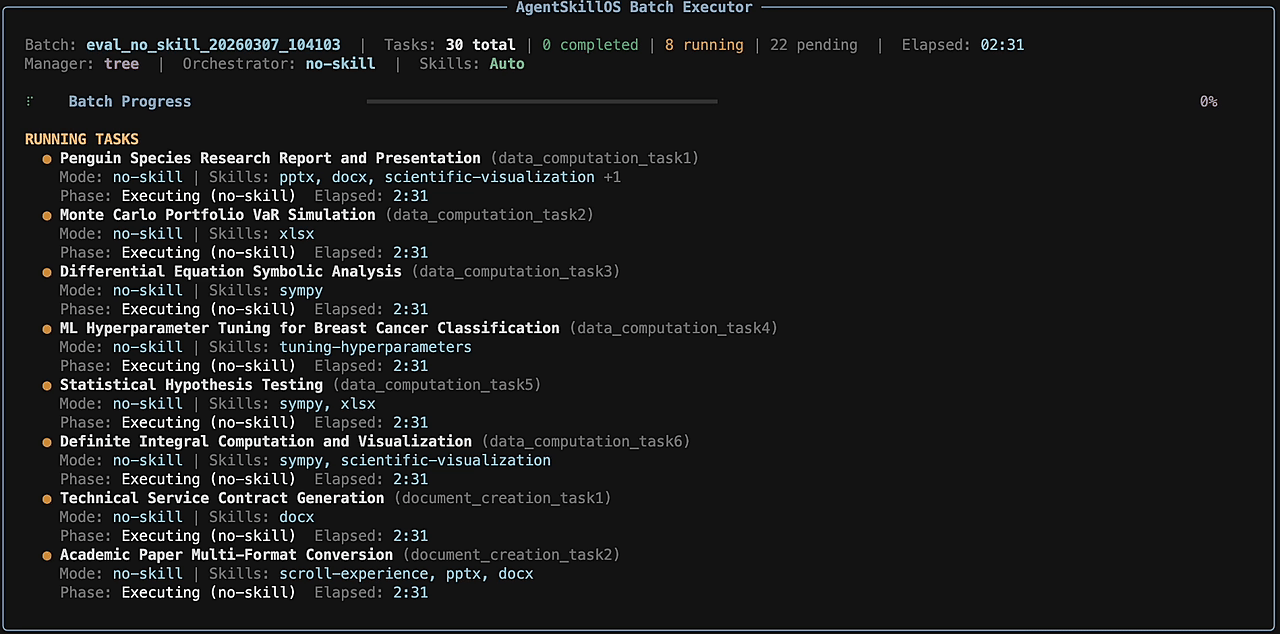This screenshot has height=634, width=1280.
Task: Click the header Elapsed 02:31 value
Action: (1002, 45)
